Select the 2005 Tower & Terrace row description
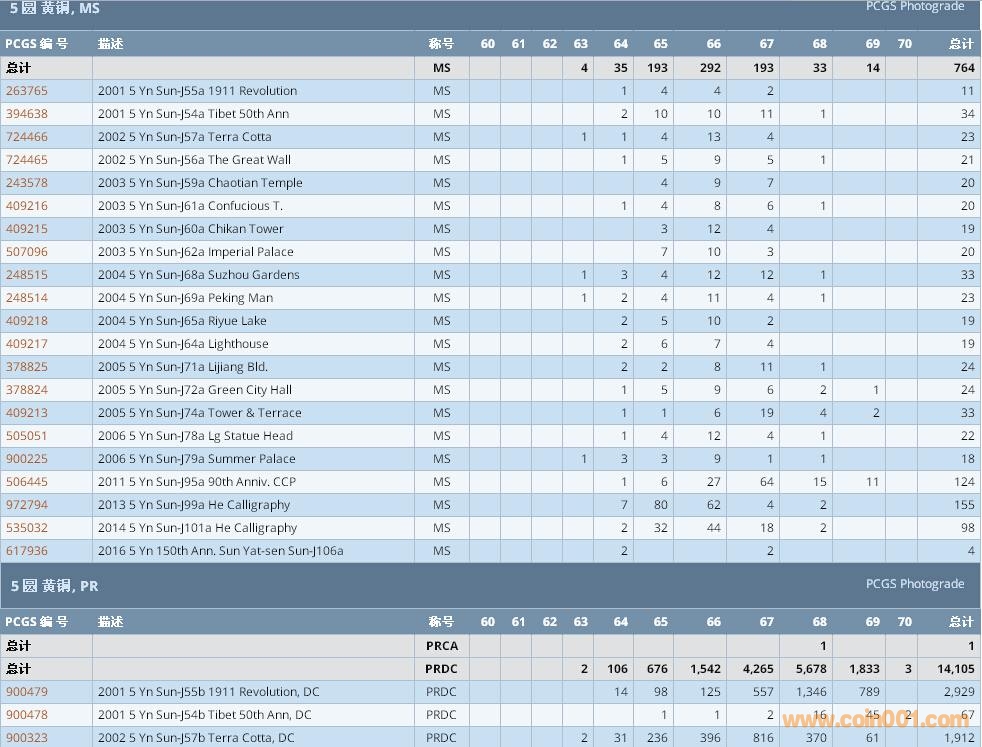 (x=199, y=413)
